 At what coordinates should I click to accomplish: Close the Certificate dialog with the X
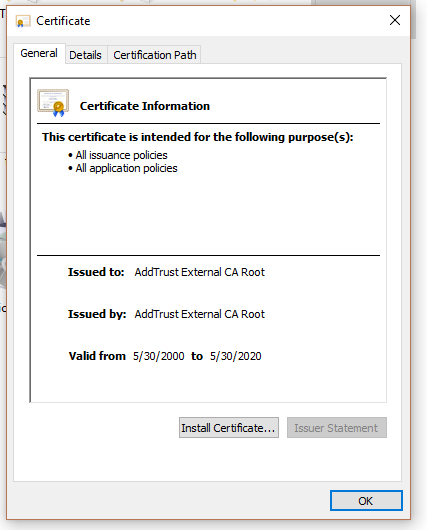coord(395,20)
